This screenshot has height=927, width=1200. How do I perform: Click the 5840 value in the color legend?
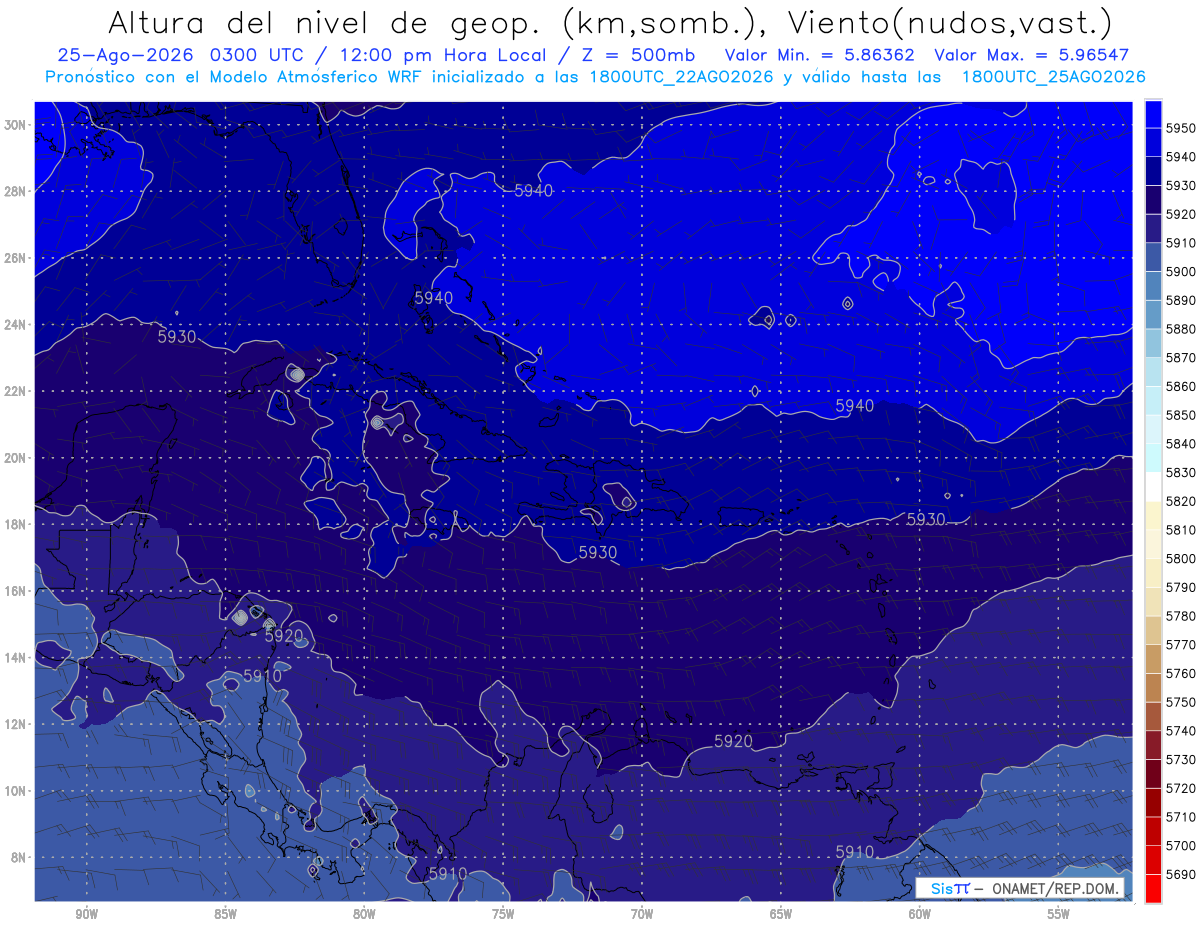pos(1181,443)
